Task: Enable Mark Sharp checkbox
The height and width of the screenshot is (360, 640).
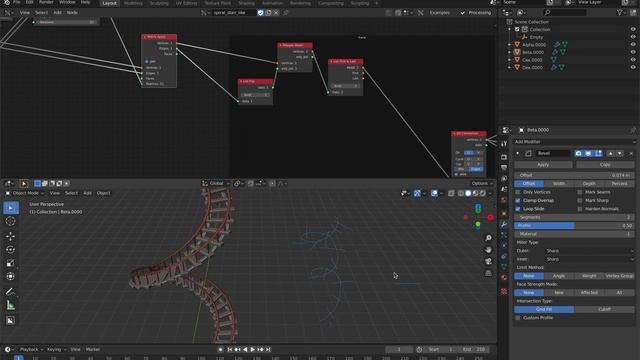Action: tap(580, 200)
